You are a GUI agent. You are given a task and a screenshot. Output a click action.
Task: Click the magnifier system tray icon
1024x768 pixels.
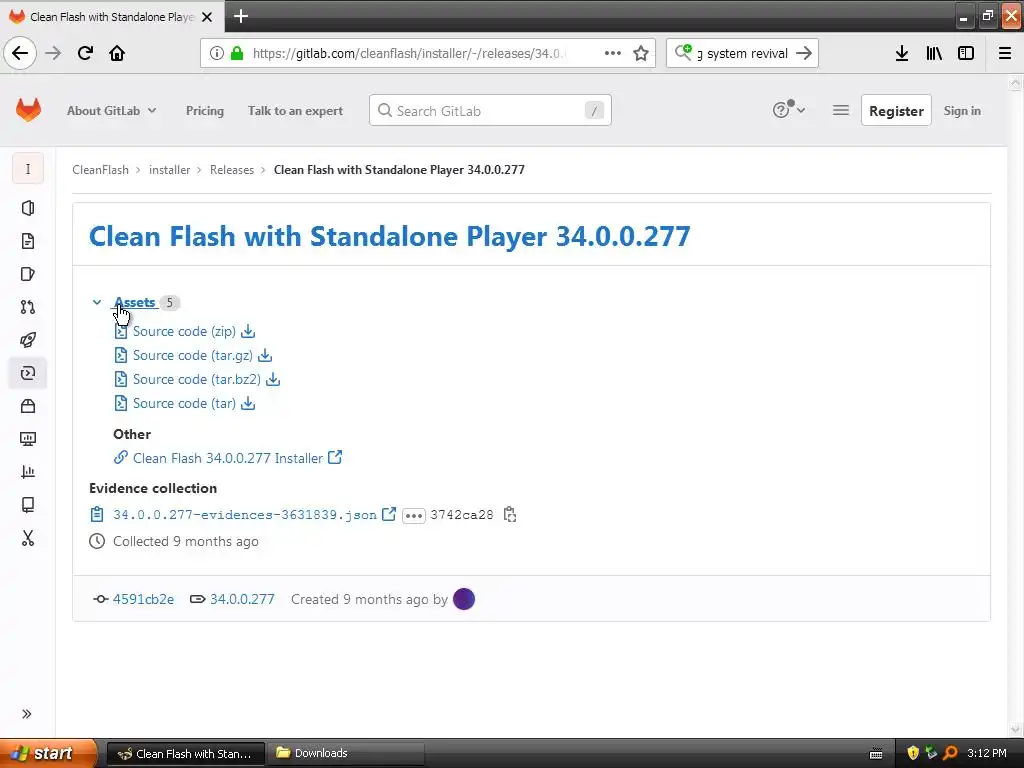950,753
